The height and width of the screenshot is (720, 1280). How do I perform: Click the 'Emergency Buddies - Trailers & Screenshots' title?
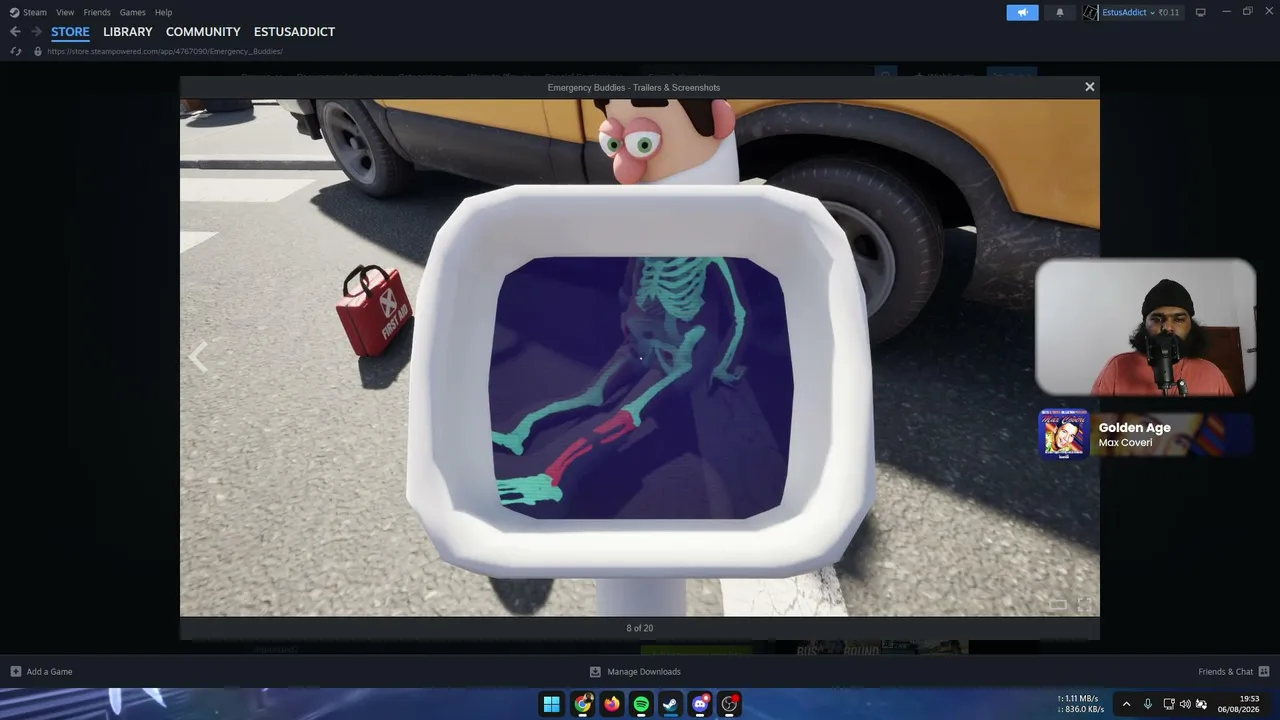634,88
